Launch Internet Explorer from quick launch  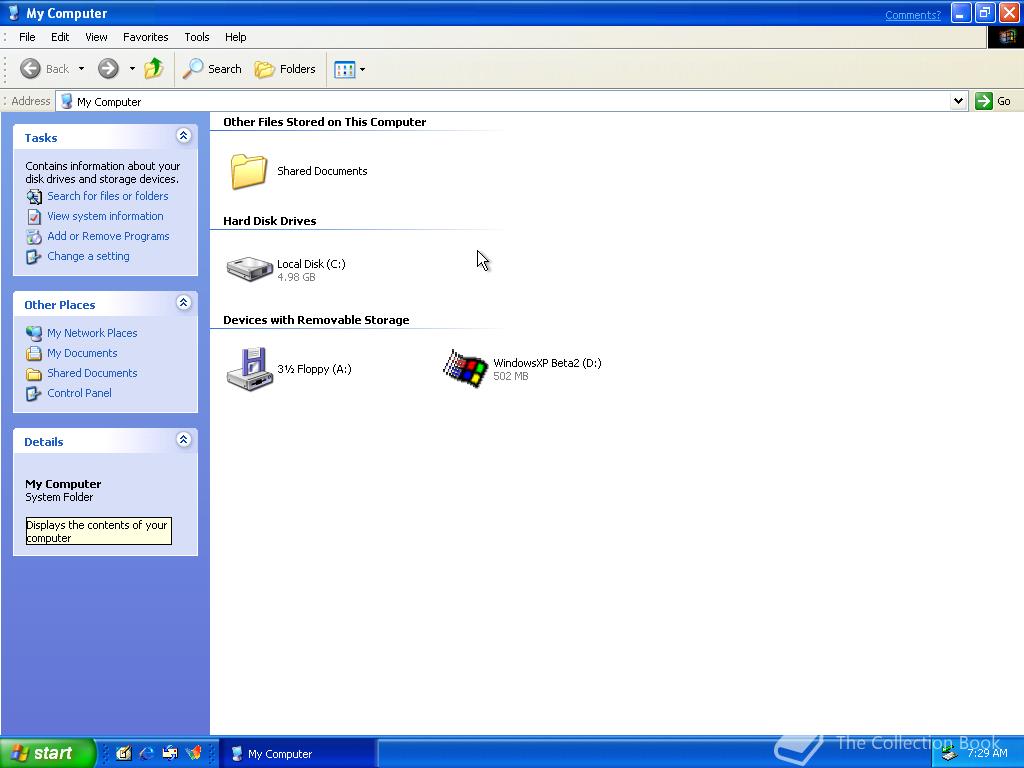coord(147,753)
